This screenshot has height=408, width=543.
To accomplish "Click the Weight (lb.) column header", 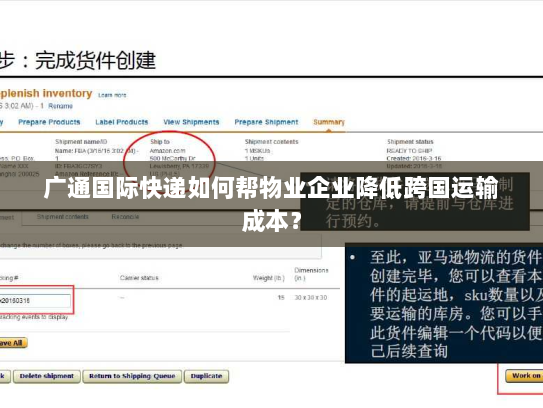I will click(268, 278).
